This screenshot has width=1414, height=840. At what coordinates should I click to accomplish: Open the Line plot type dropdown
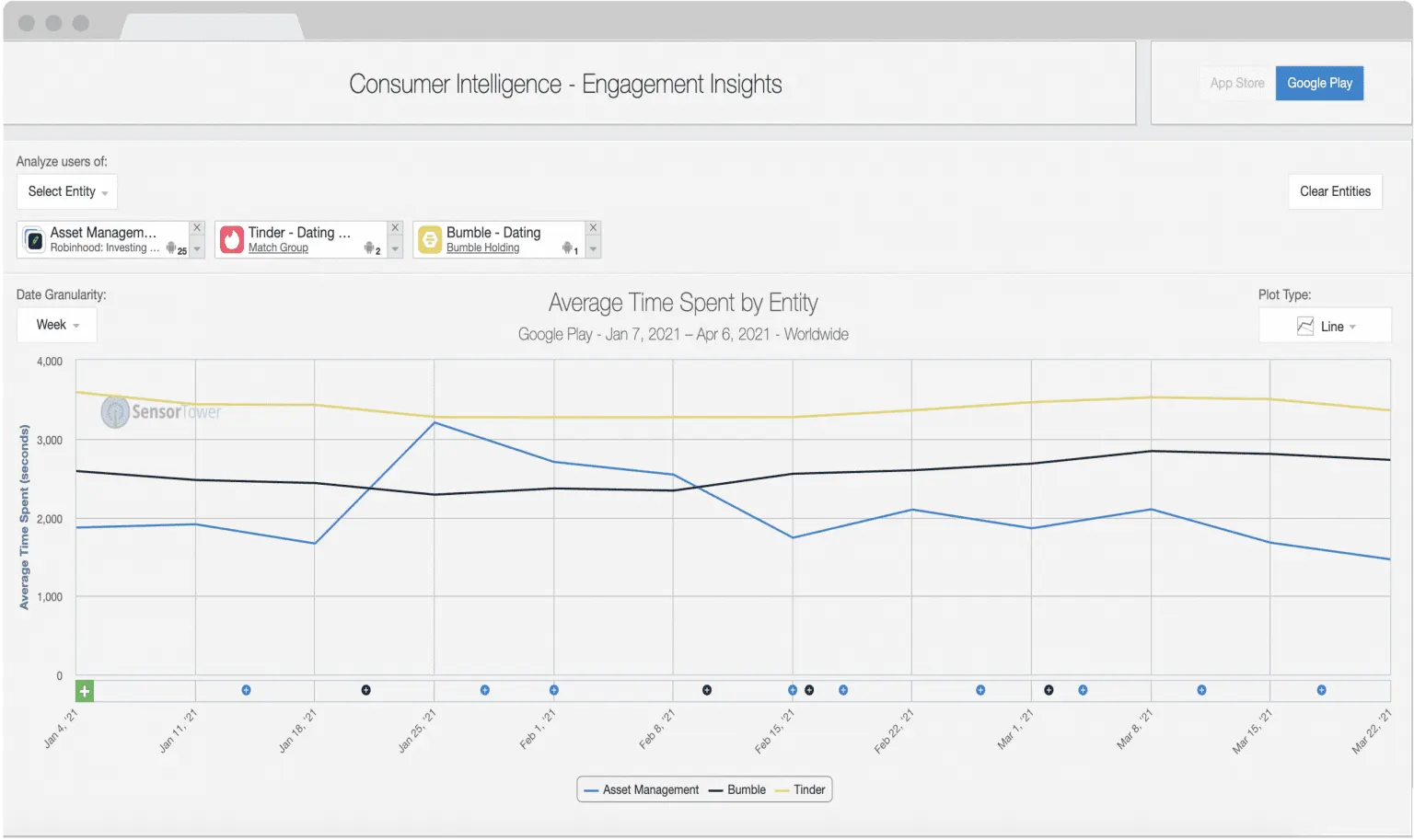point(1325,326)
